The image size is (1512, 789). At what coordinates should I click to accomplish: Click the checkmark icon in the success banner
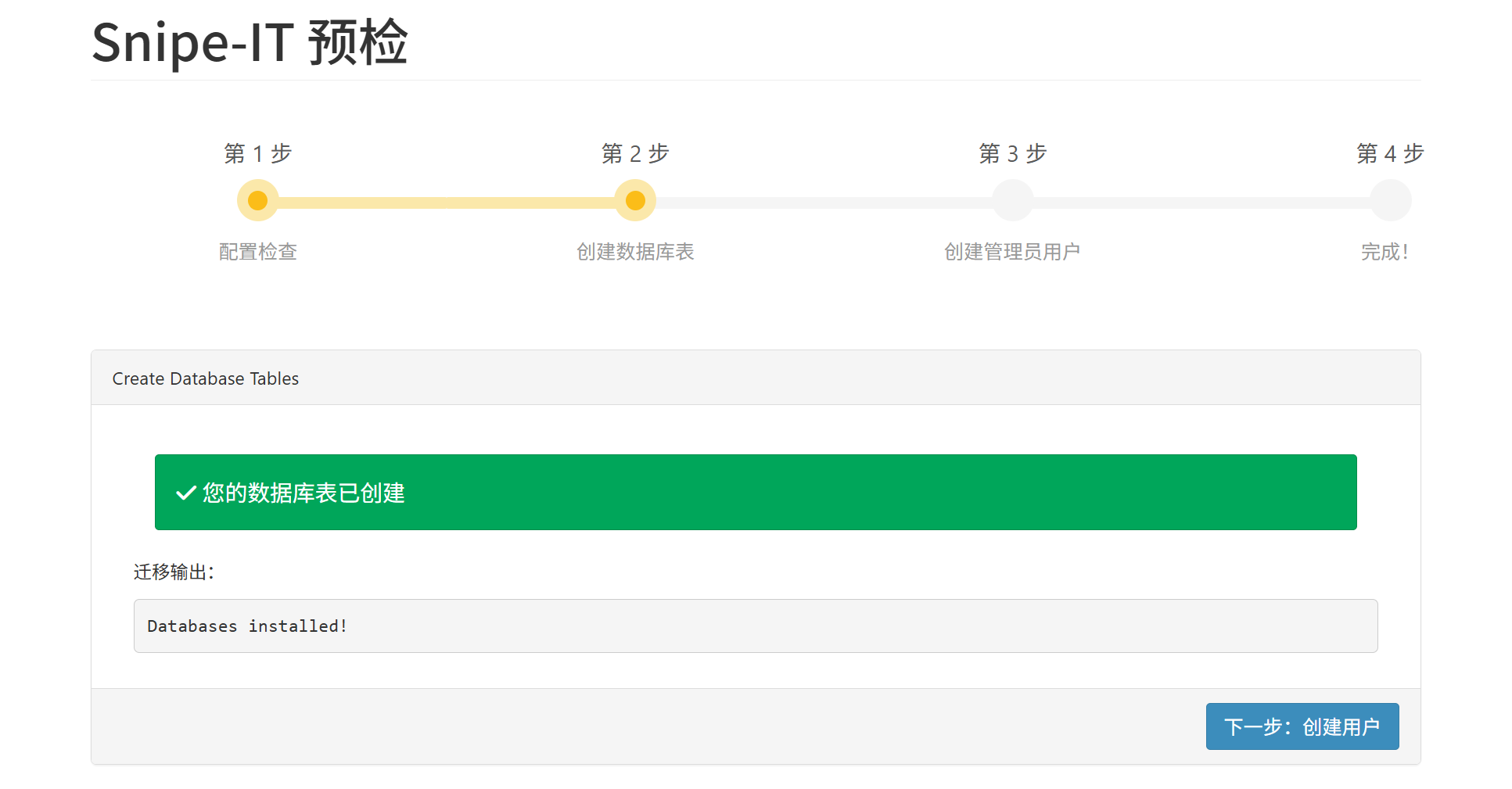185,493
